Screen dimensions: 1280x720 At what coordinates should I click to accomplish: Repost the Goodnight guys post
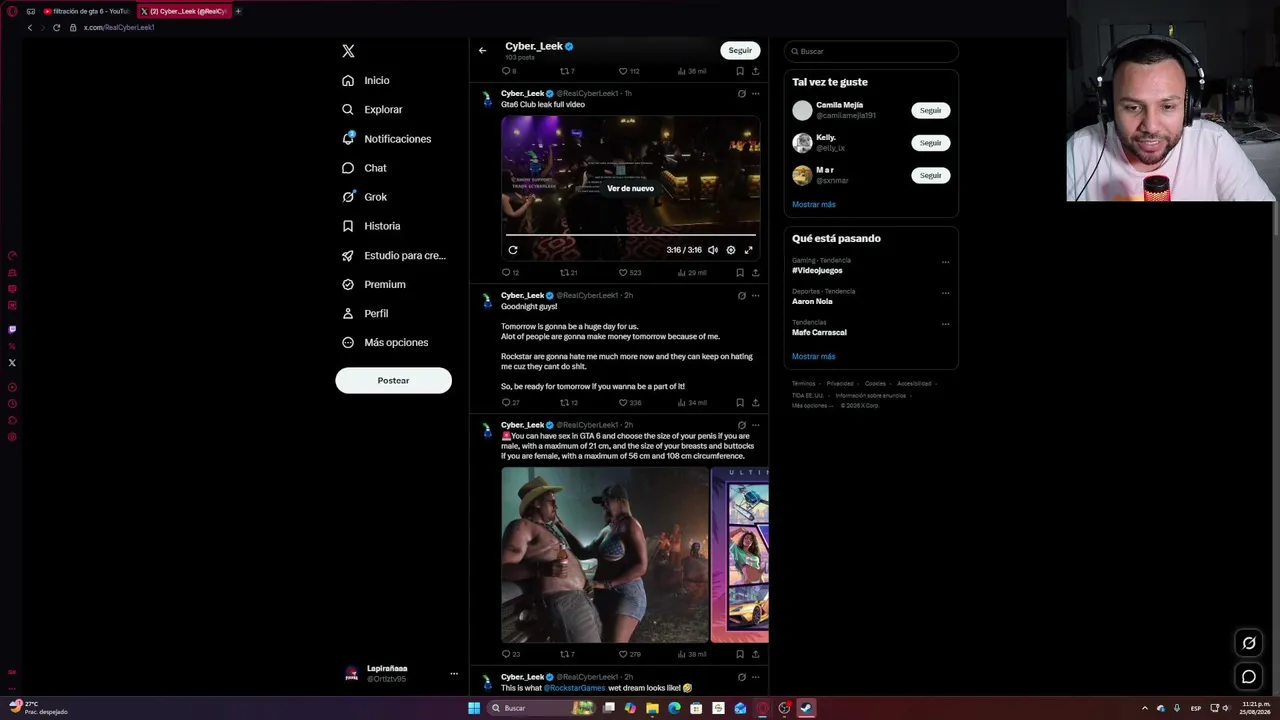568,402
